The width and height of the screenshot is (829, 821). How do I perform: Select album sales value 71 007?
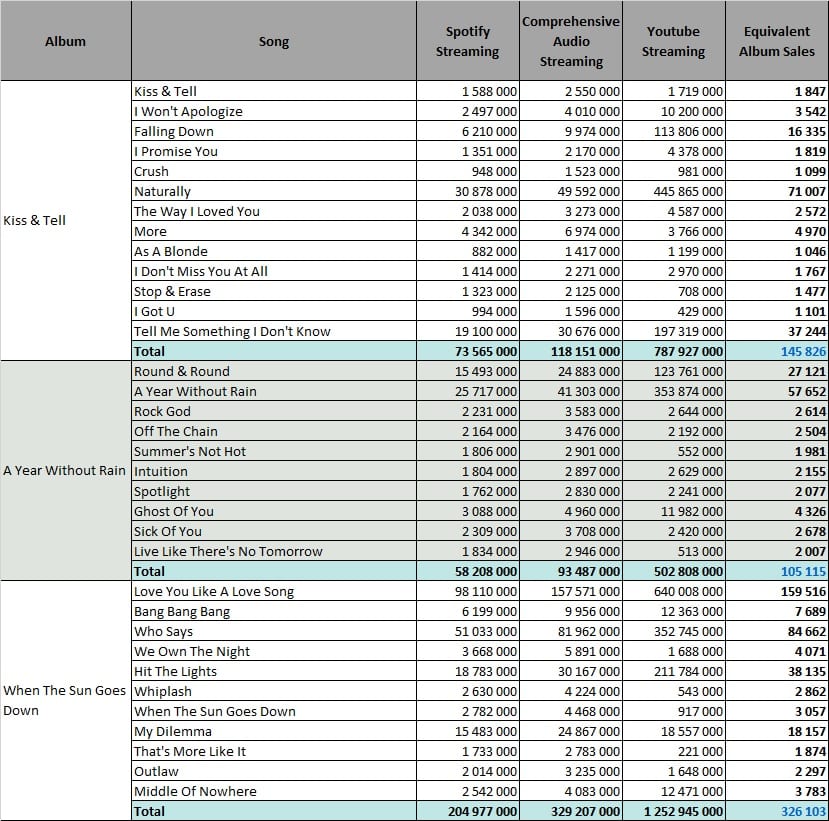[777, 191]
